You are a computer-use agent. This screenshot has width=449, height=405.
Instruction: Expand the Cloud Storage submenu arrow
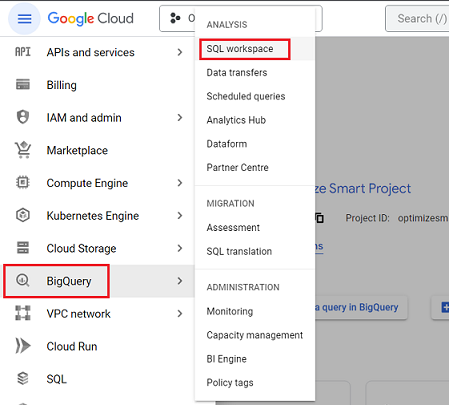pos(180,248)
